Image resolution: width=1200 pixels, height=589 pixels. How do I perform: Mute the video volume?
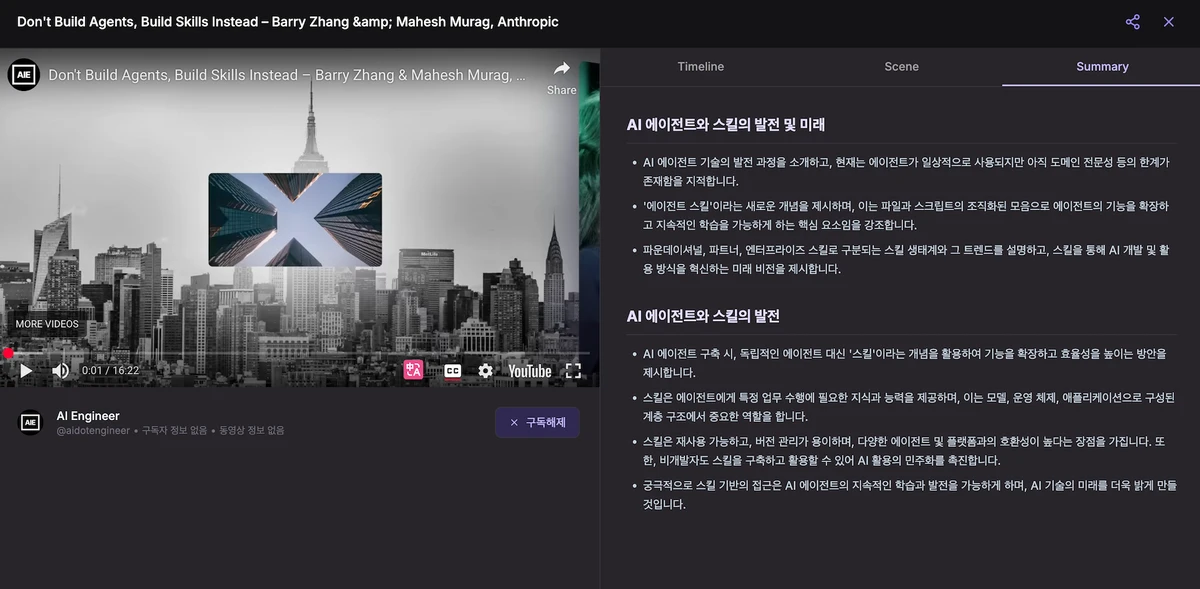(x=61, y=371)
